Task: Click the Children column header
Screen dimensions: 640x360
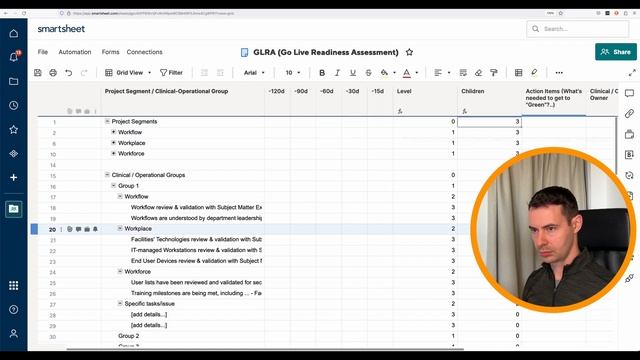Action: click(489, 100)
